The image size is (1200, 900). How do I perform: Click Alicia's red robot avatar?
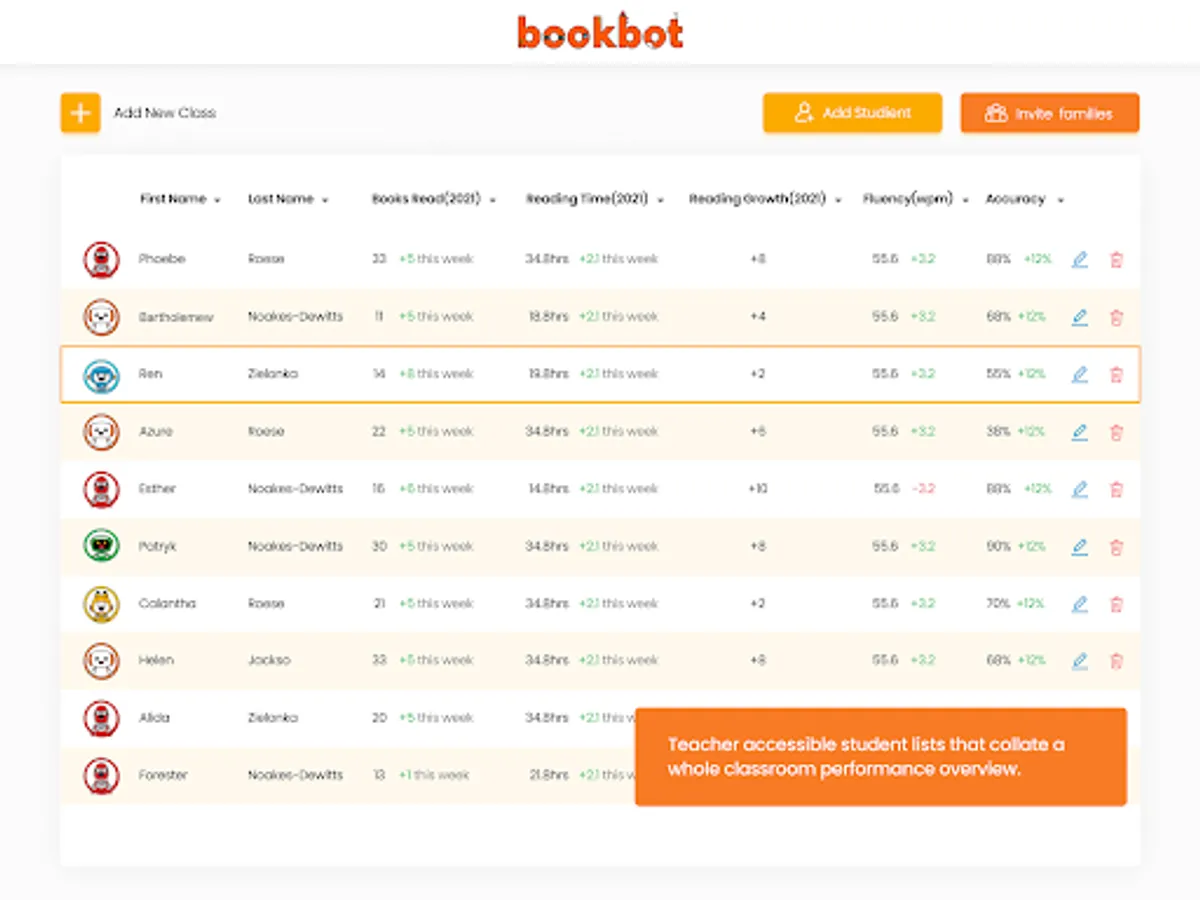(x=101, y=719)
